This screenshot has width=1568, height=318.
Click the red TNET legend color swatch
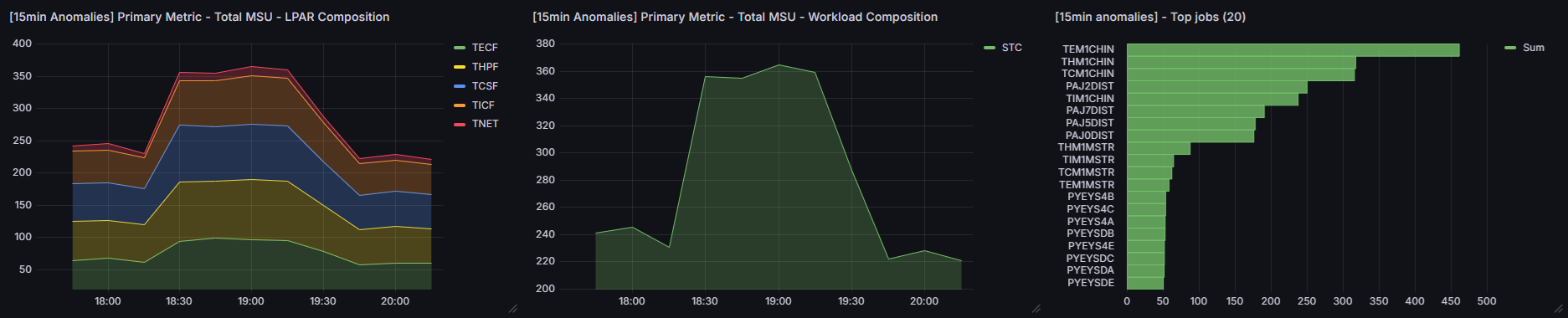click(x=460, y=124)
